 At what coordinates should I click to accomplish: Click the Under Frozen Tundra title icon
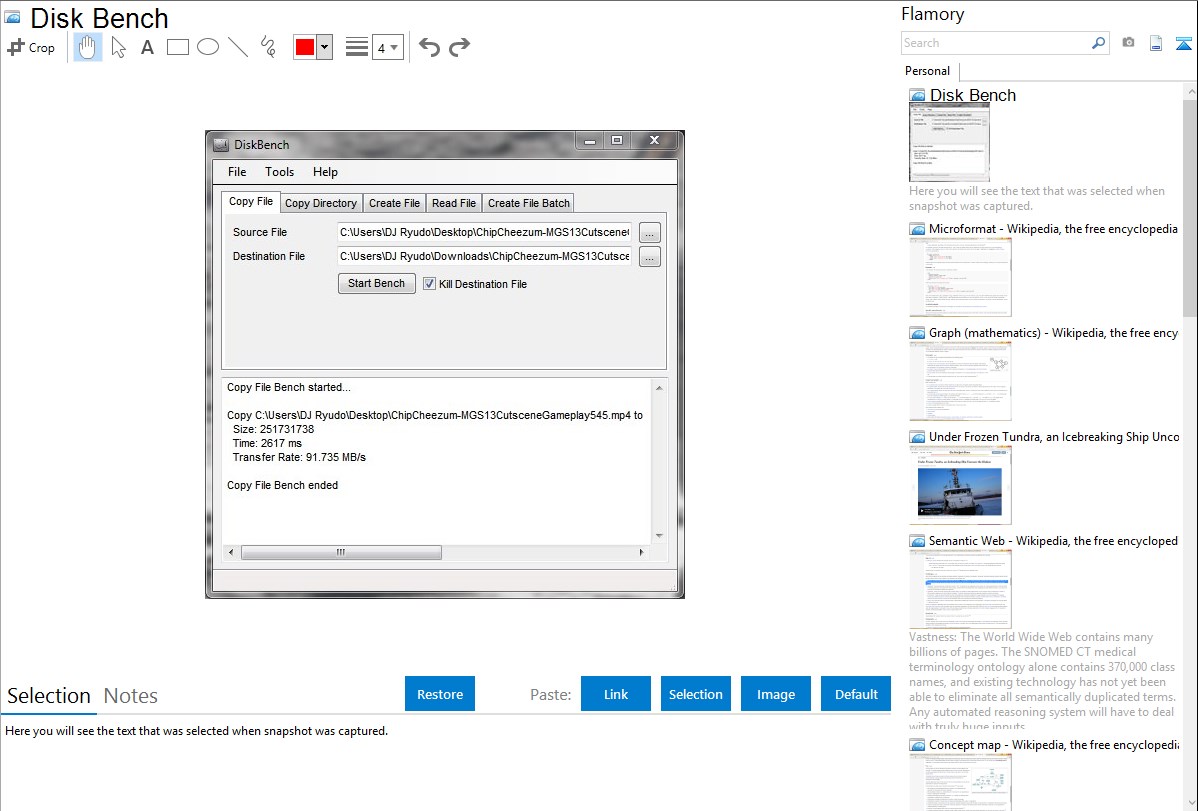tap(917, 436)
